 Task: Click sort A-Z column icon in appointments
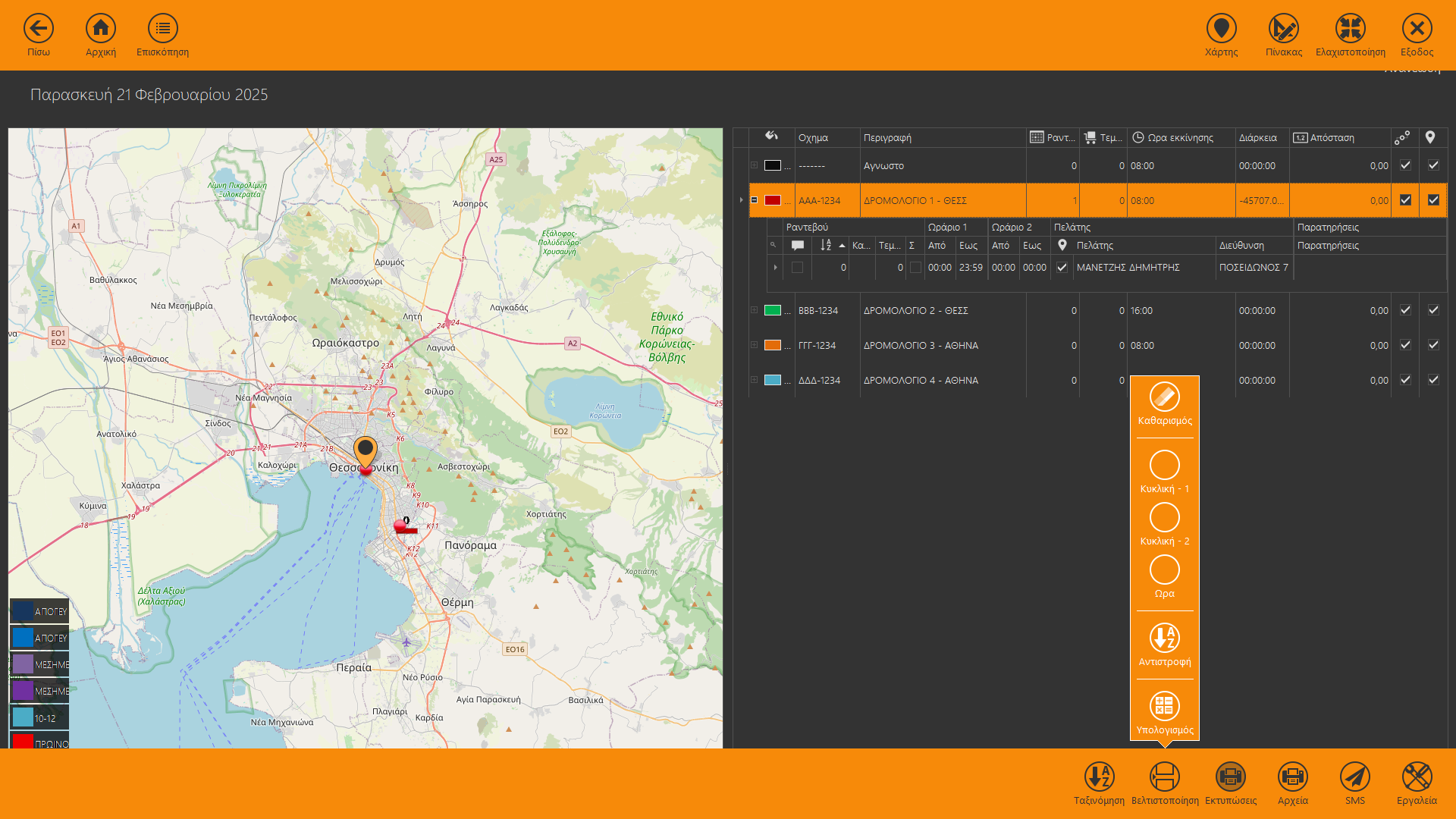click(x=826, y=245)
